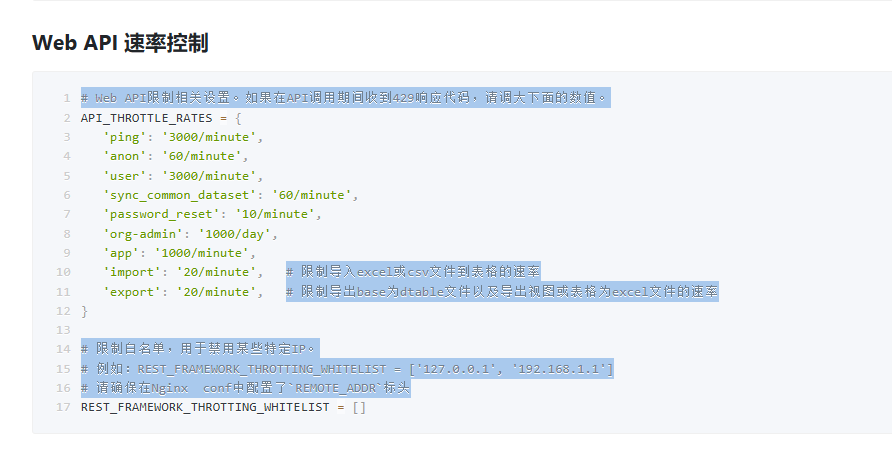Image resolution: width=892 pixels, height=457 pixels.
Task: Click the Nginx REMOTE_ADDR comment line
Action: 246,388
